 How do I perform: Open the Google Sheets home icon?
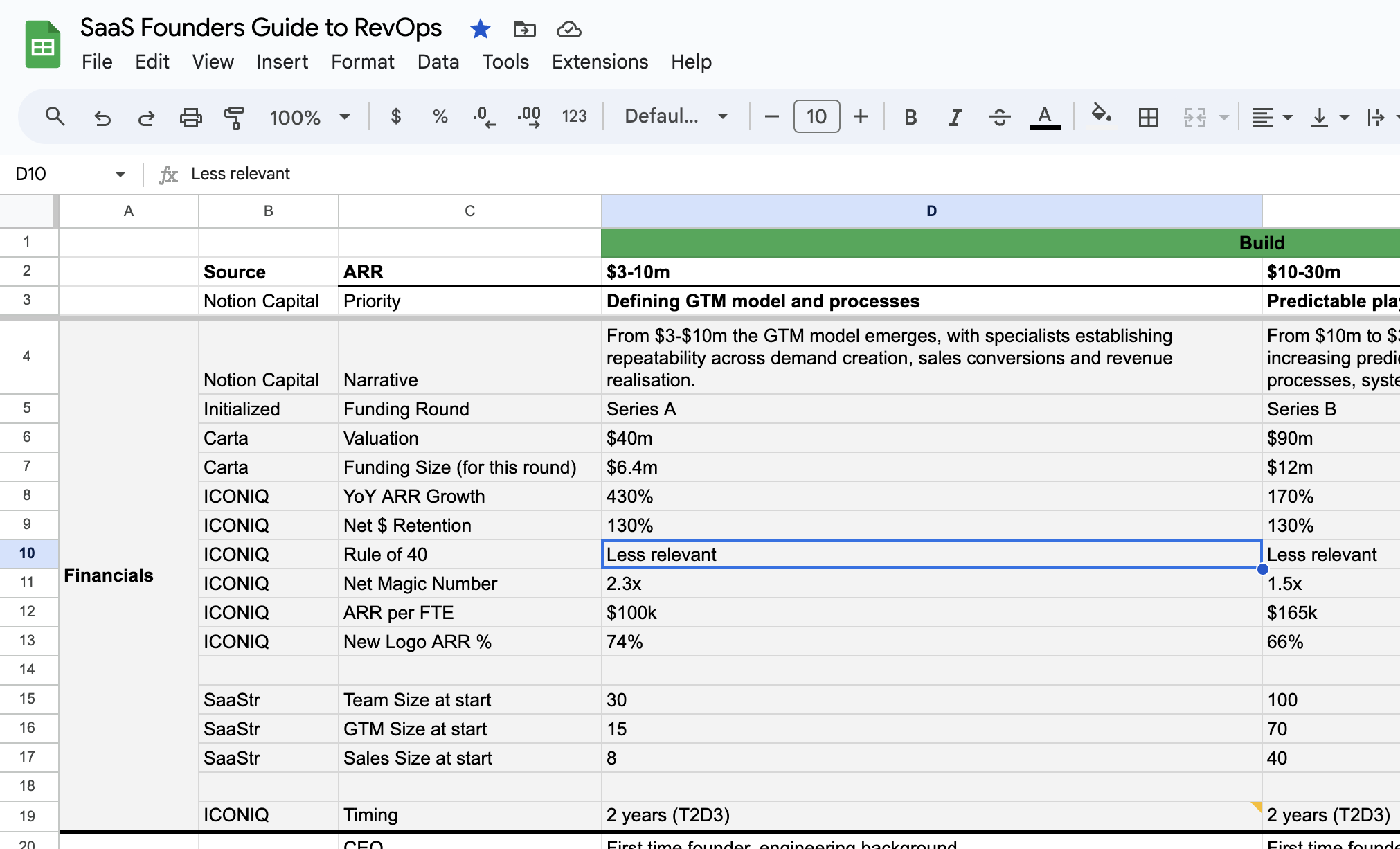[43, 45]
